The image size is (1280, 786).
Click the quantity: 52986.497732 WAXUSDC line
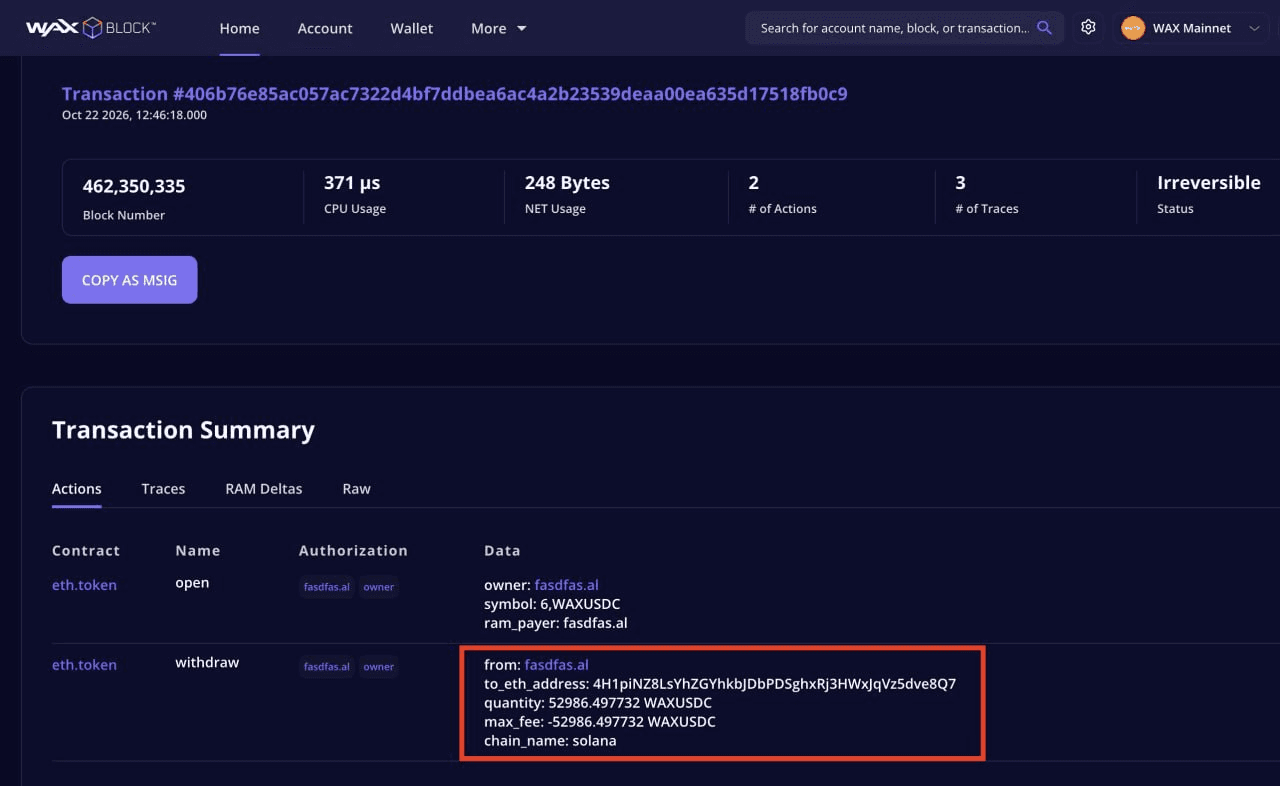[598, 703]
